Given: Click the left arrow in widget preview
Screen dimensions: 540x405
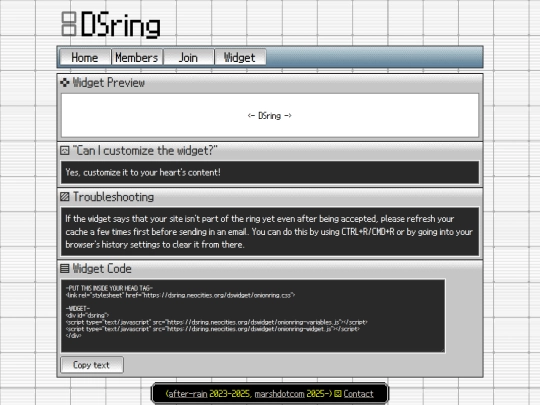Looking at the screenshot, I should [x=251, y=116].
